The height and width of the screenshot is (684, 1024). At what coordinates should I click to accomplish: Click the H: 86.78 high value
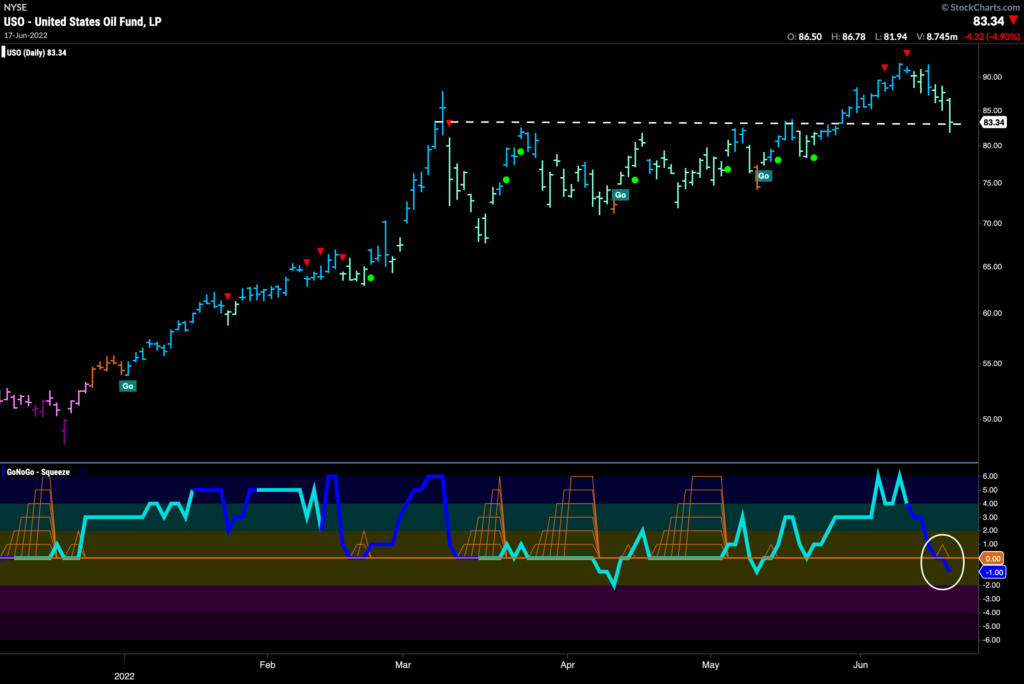(848, 37)
